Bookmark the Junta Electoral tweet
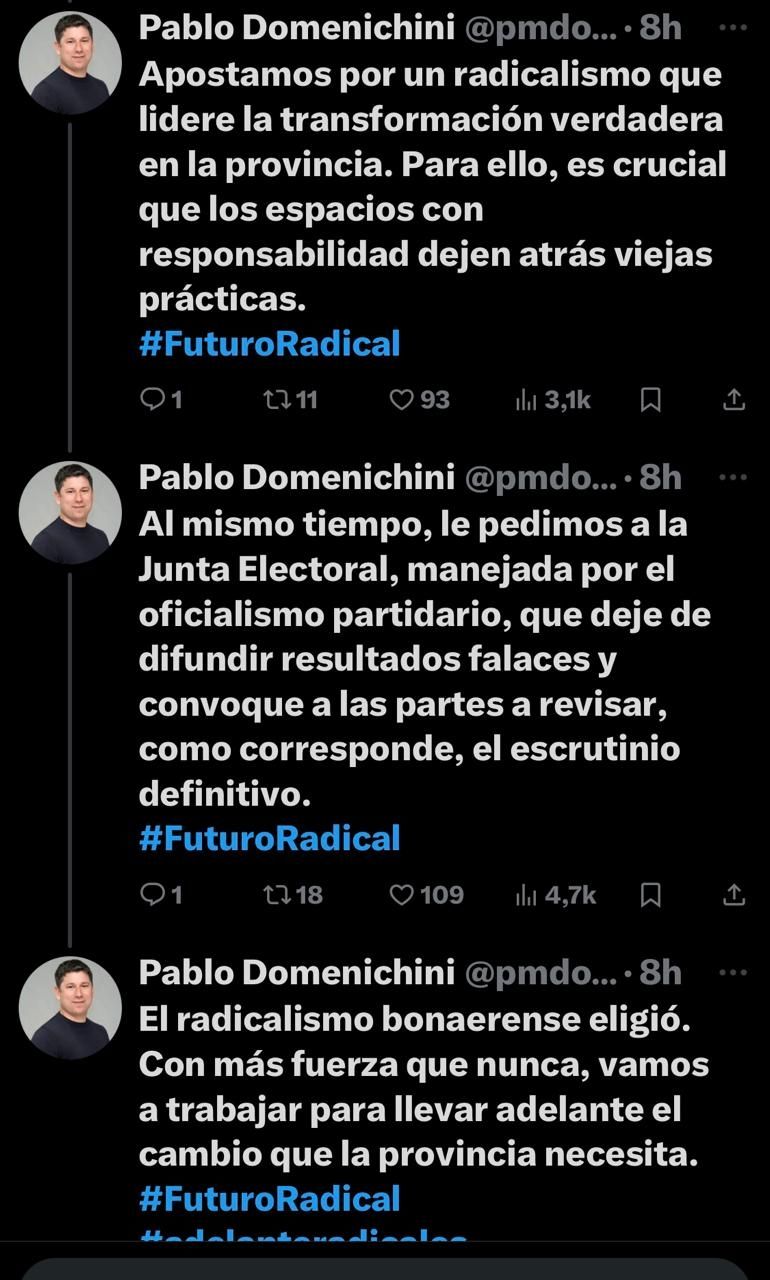The width and height of the screenshot is (770, 1280). point(650,894)
